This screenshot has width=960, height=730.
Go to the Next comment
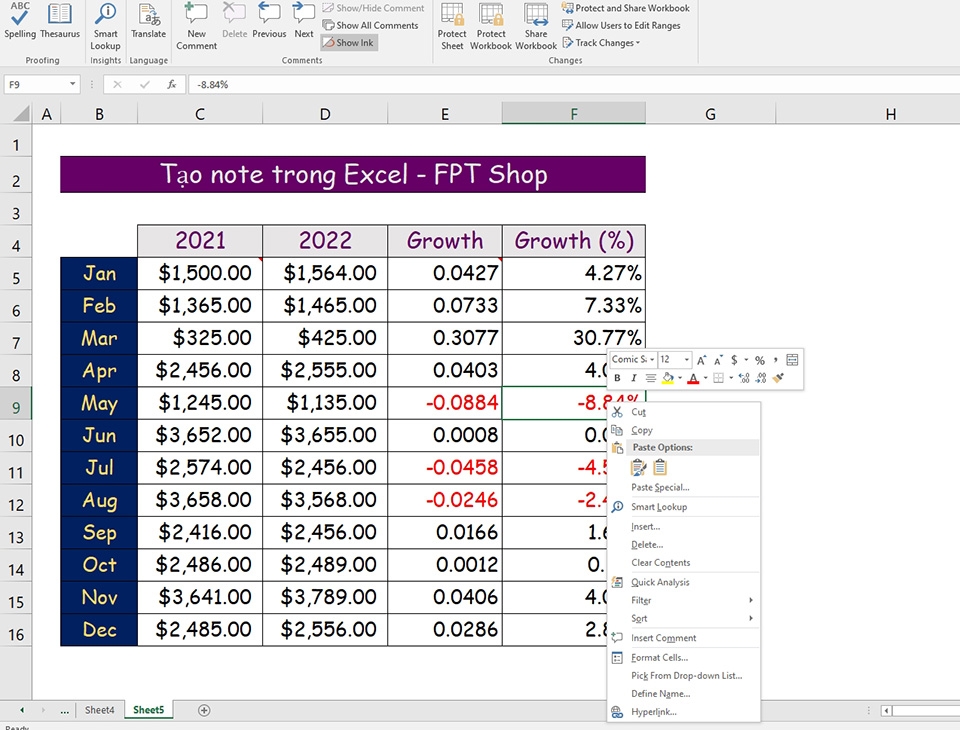click(304, 21)
